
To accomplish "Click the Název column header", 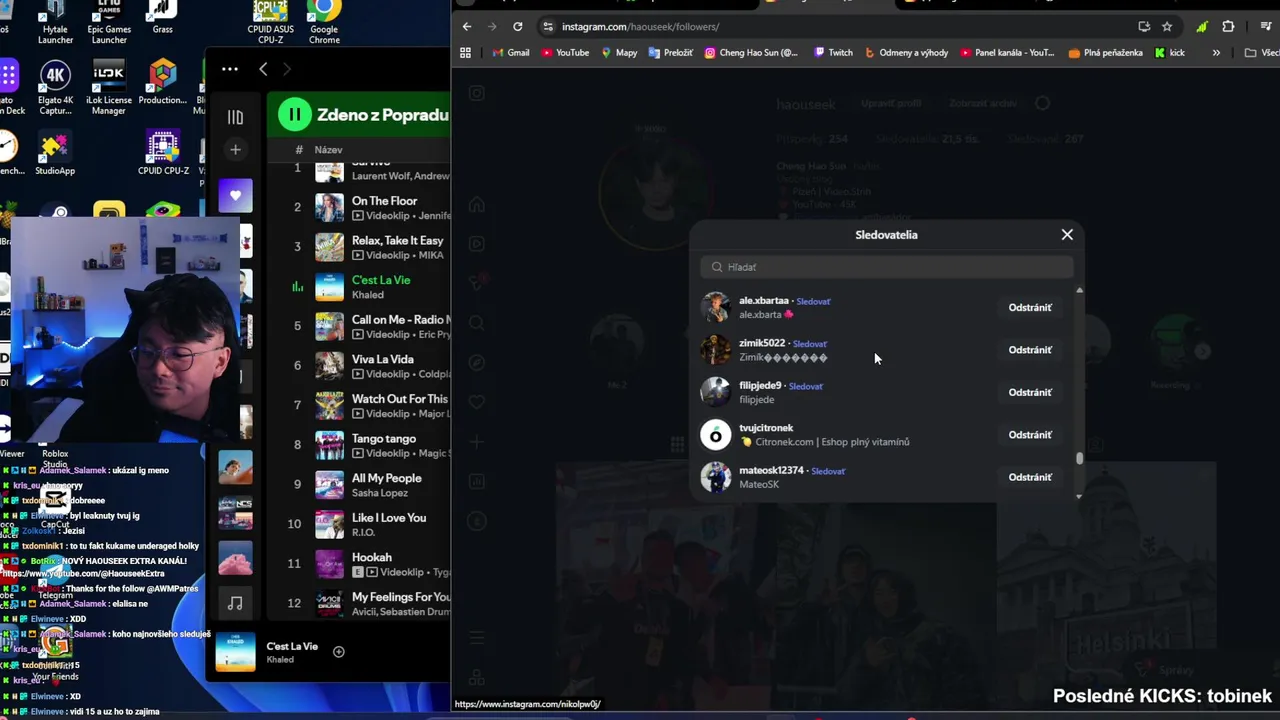I will pyautogui.click(x=328, y=150).
